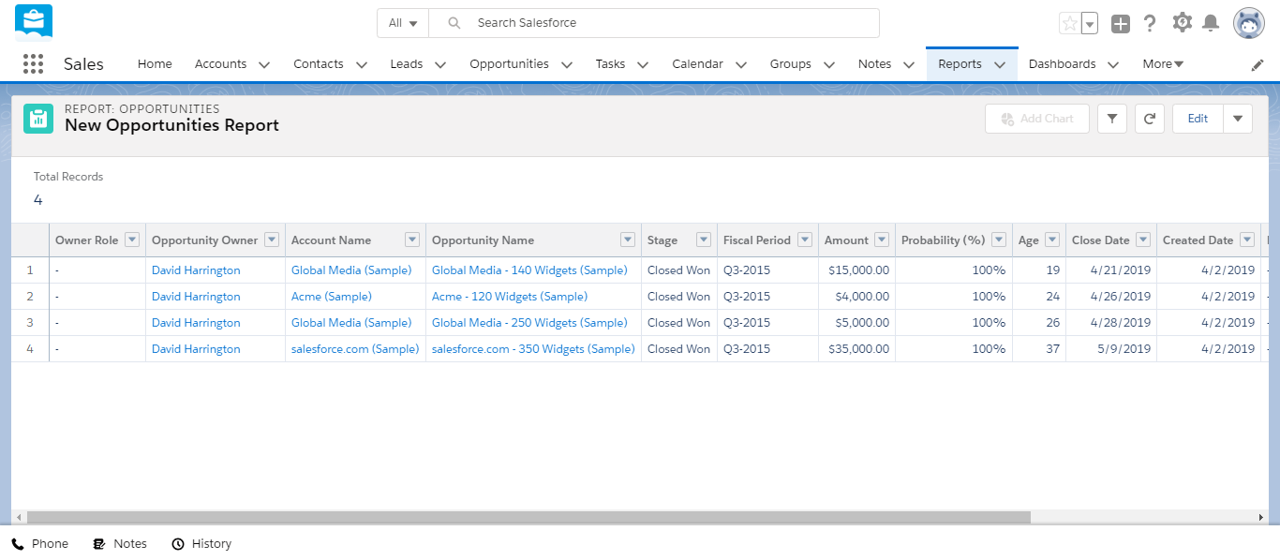Image resolution: width=1280 pixels, height=555 pixels.
Task: Click the pencil icon to edit navigation
Action: click(1258, 64)
